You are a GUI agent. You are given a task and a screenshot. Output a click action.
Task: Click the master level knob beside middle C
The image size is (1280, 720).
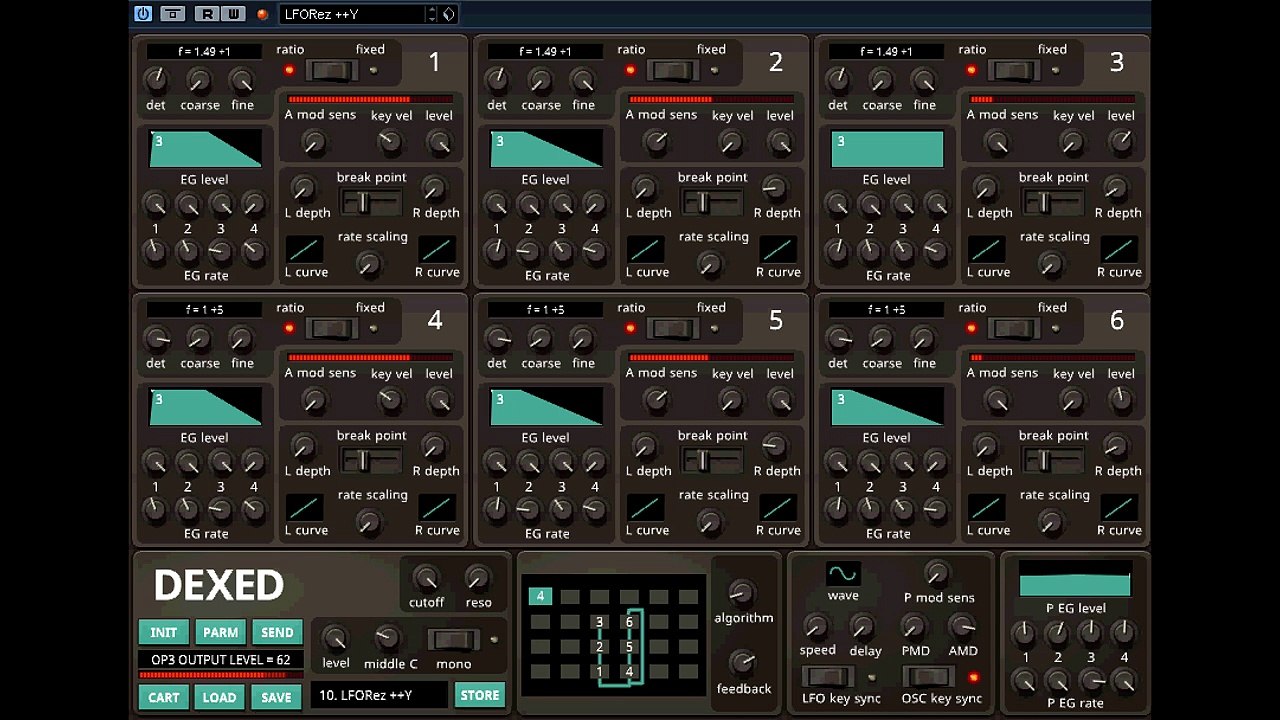(335, 639)
